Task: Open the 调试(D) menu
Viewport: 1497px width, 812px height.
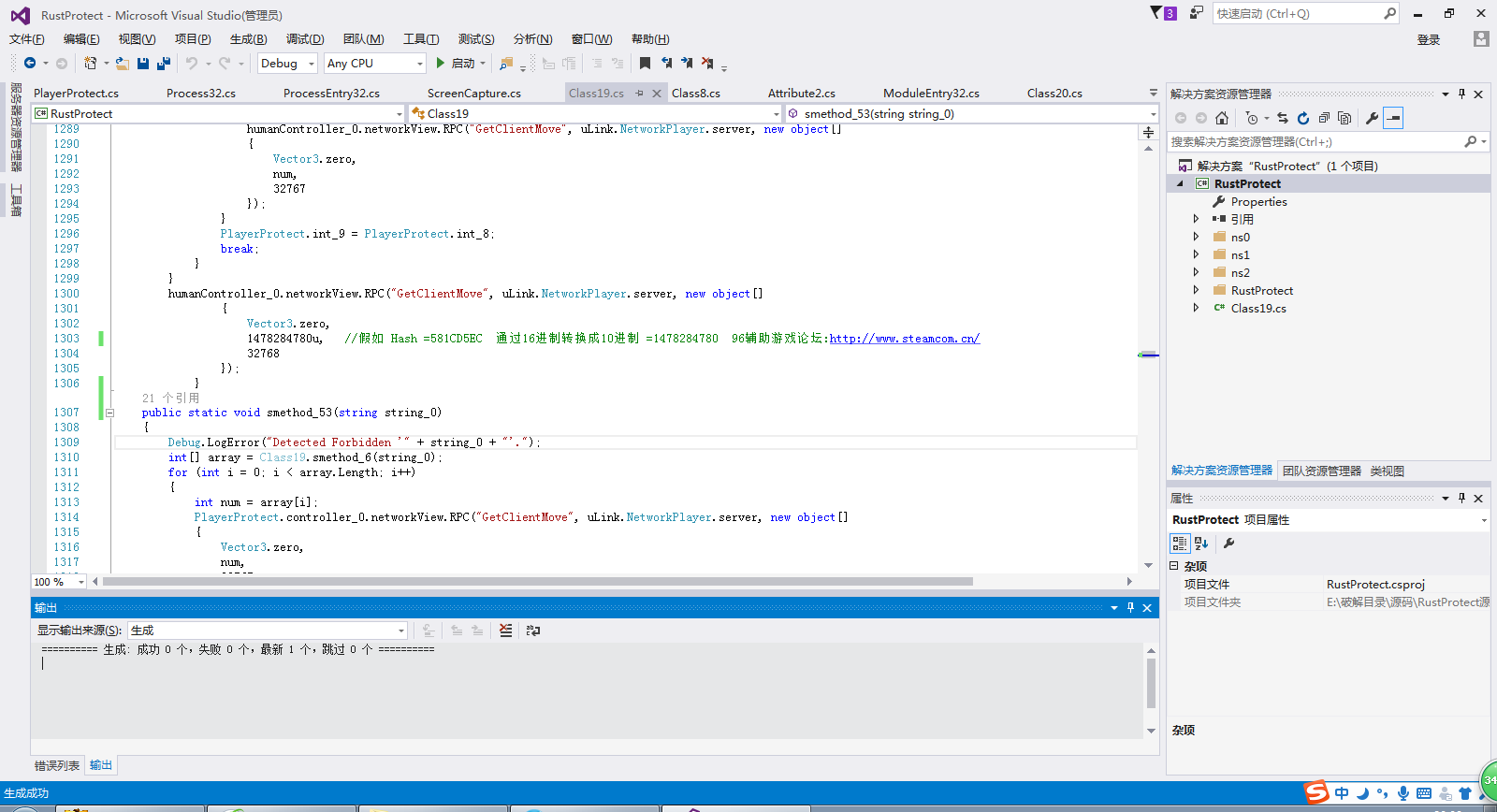Action: click(x=305, y=39)
